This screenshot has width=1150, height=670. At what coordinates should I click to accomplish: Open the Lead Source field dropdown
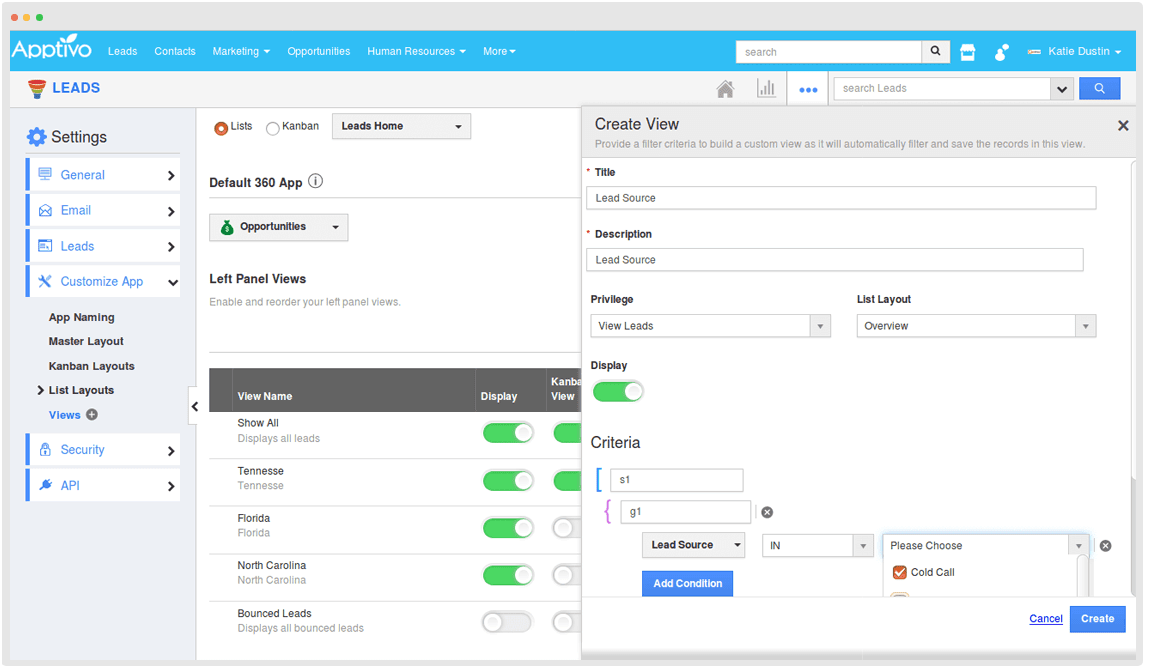point(694,545)
